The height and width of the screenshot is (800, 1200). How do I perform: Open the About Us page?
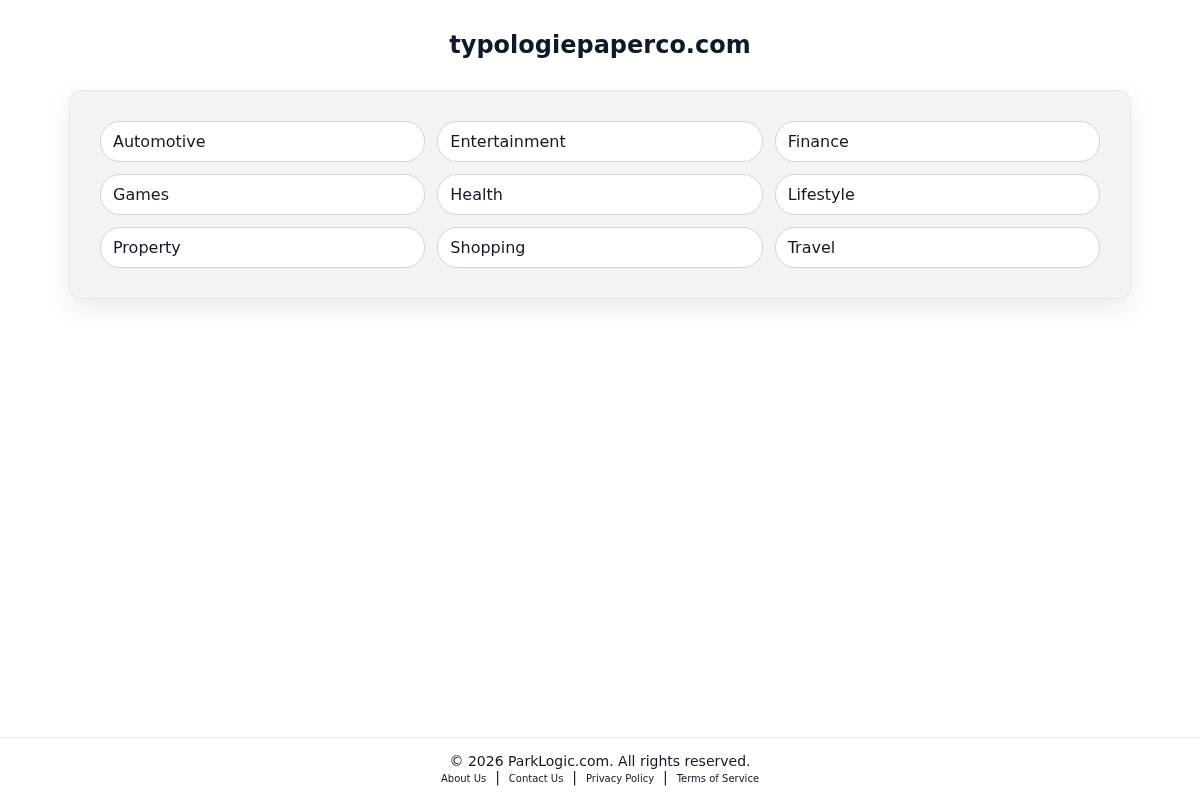(463, 778)
